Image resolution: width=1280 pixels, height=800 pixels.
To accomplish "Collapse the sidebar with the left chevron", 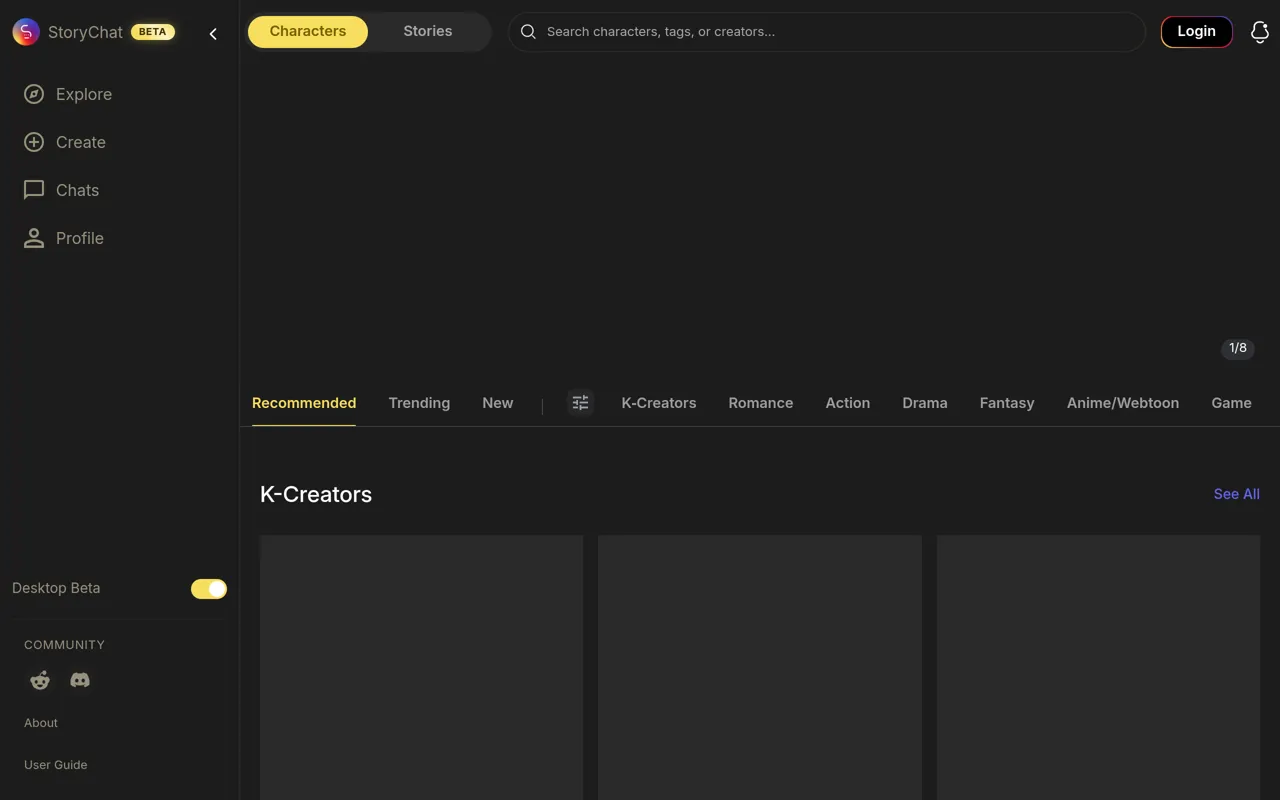I will pos(213,34).
